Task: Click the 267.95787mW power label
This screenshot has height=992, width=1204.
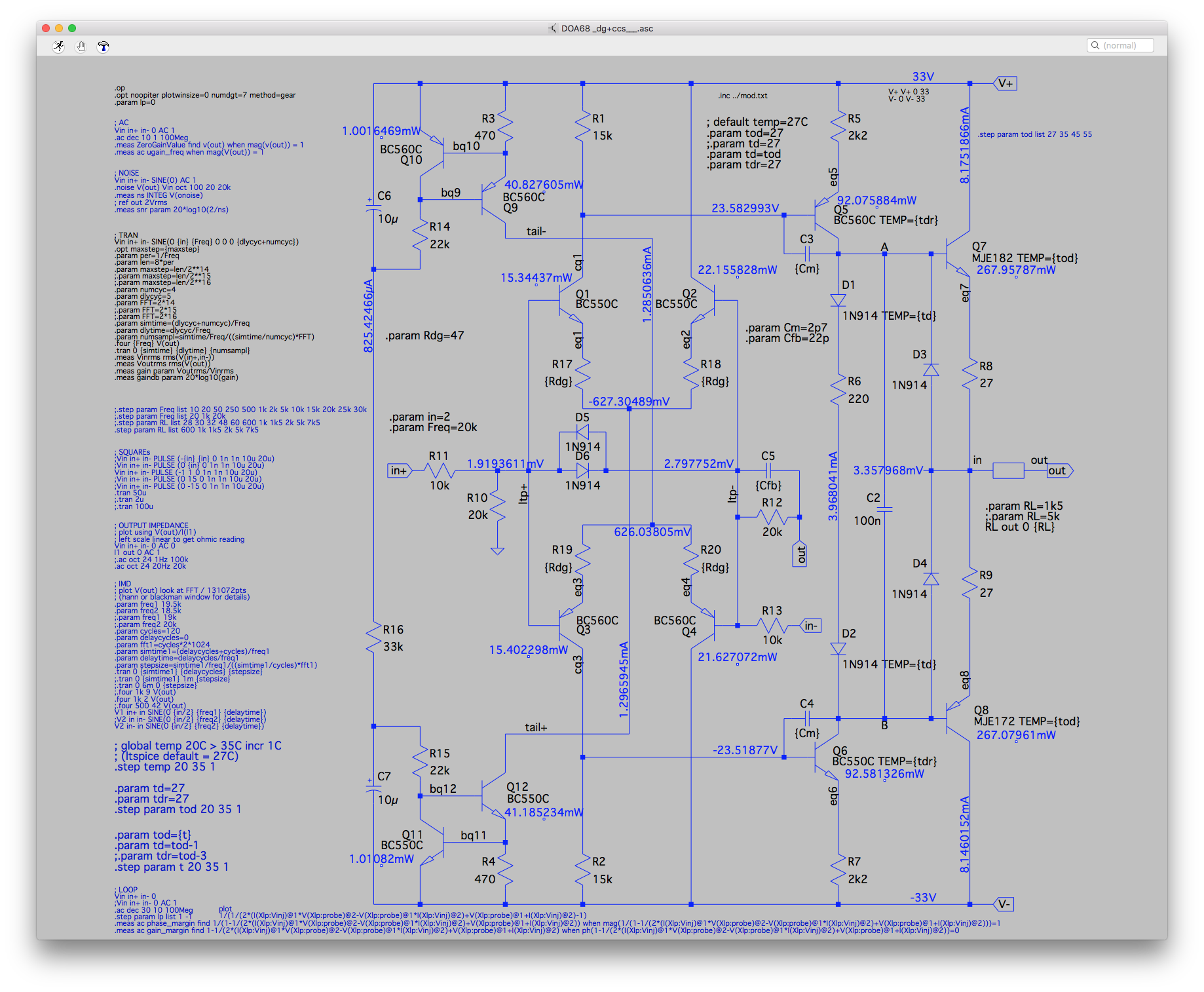Action: coord(1016,270)
